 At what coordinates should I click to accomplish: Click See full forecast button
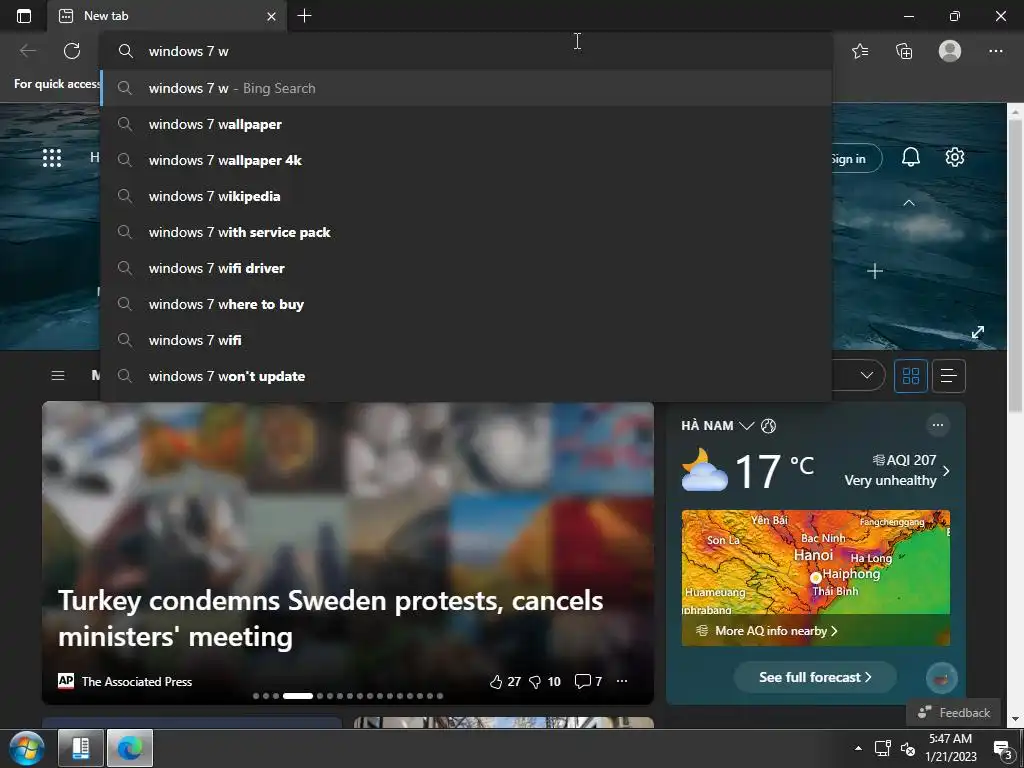[x=815, y=677]
